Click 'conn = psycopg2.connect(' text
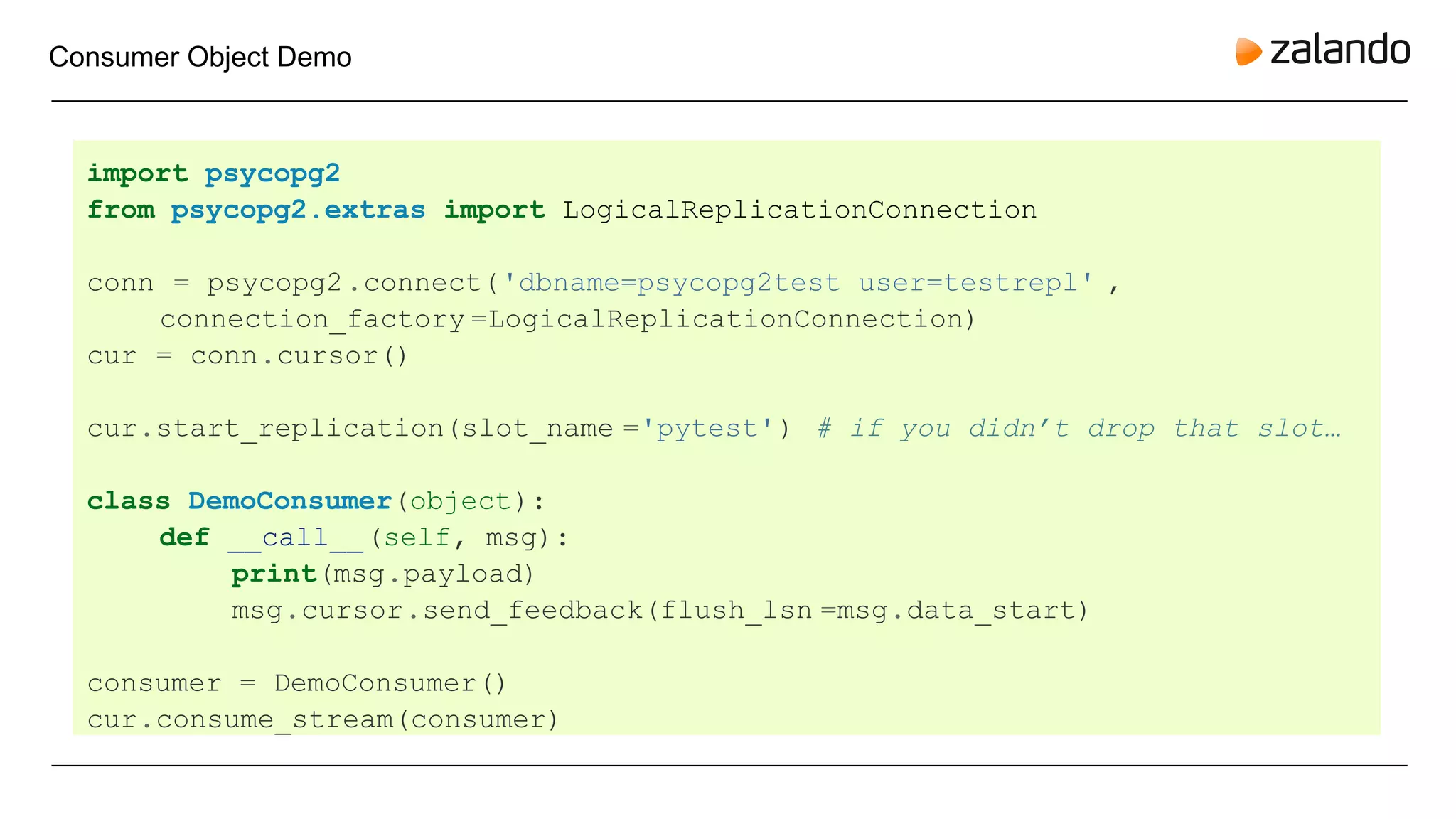The image size is (1456, 819). tap(293, 284)
